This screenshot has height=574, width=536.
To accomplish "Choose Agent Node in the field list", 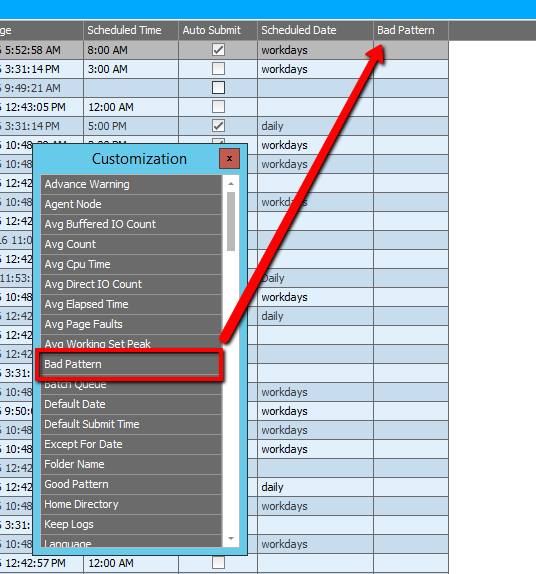I will coord(131,204).
